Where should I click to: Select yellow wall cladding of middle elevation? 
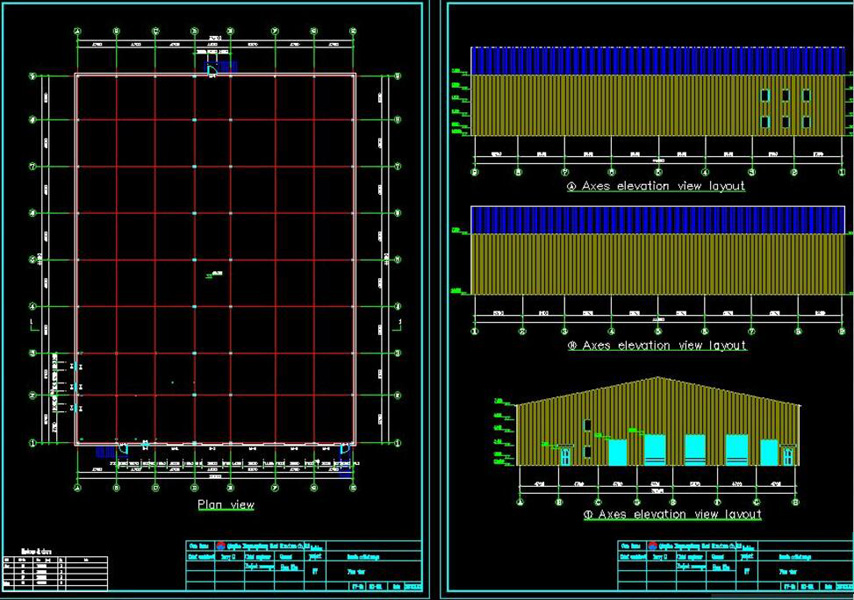click(657, 264)
